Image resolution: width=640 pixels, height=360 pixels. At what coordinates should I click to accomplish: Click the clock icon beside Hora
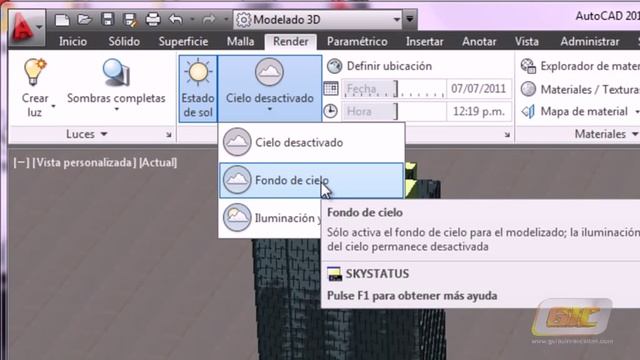tap(330, 111)
